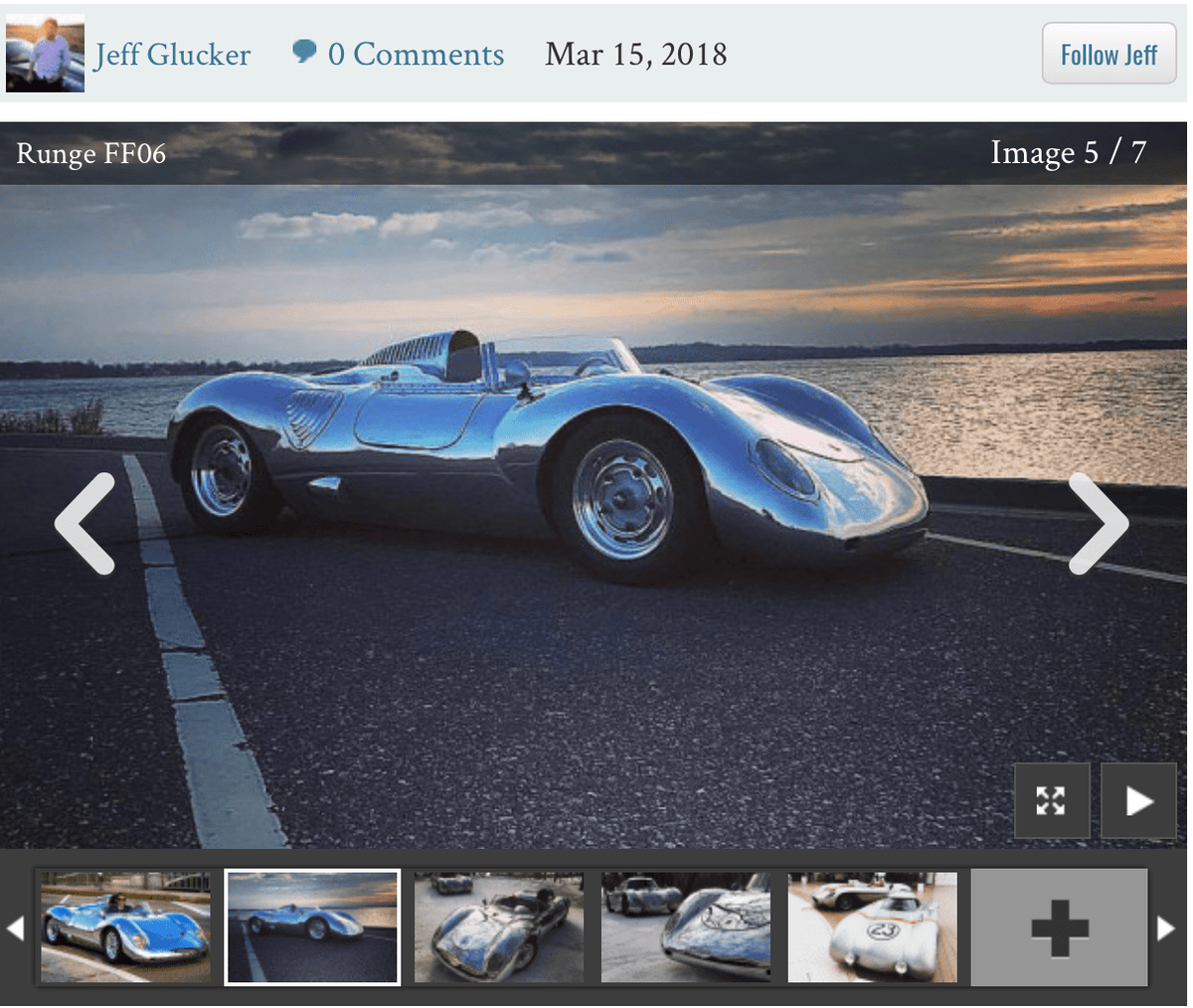Open the number 23 car thumbnail
The width and height of the screenshot is (1193, 1008).
tap(872, 926)
